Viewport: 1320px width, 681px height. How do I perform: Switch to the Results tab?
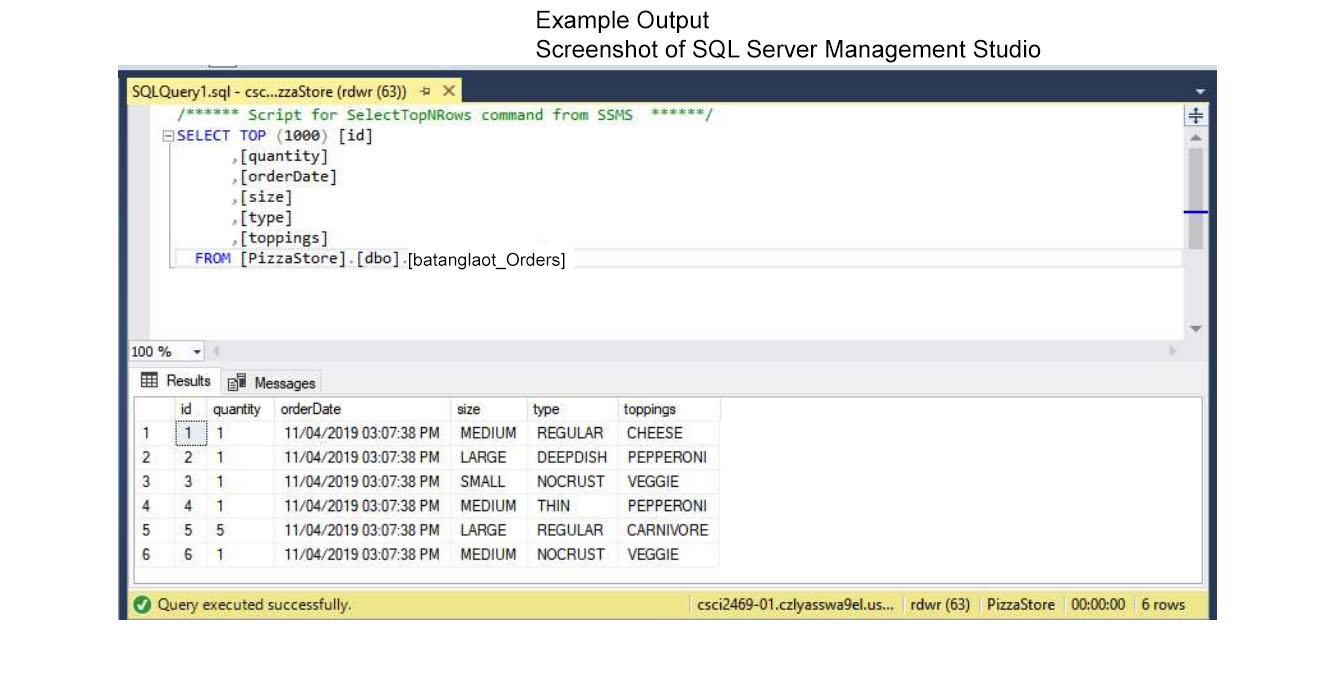(176, 381)
